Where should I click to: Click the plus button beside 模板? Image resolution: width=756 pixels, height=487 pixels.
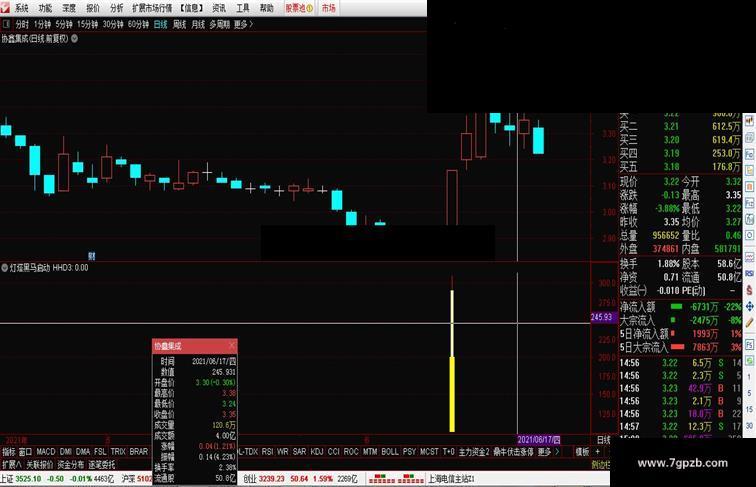598,452
